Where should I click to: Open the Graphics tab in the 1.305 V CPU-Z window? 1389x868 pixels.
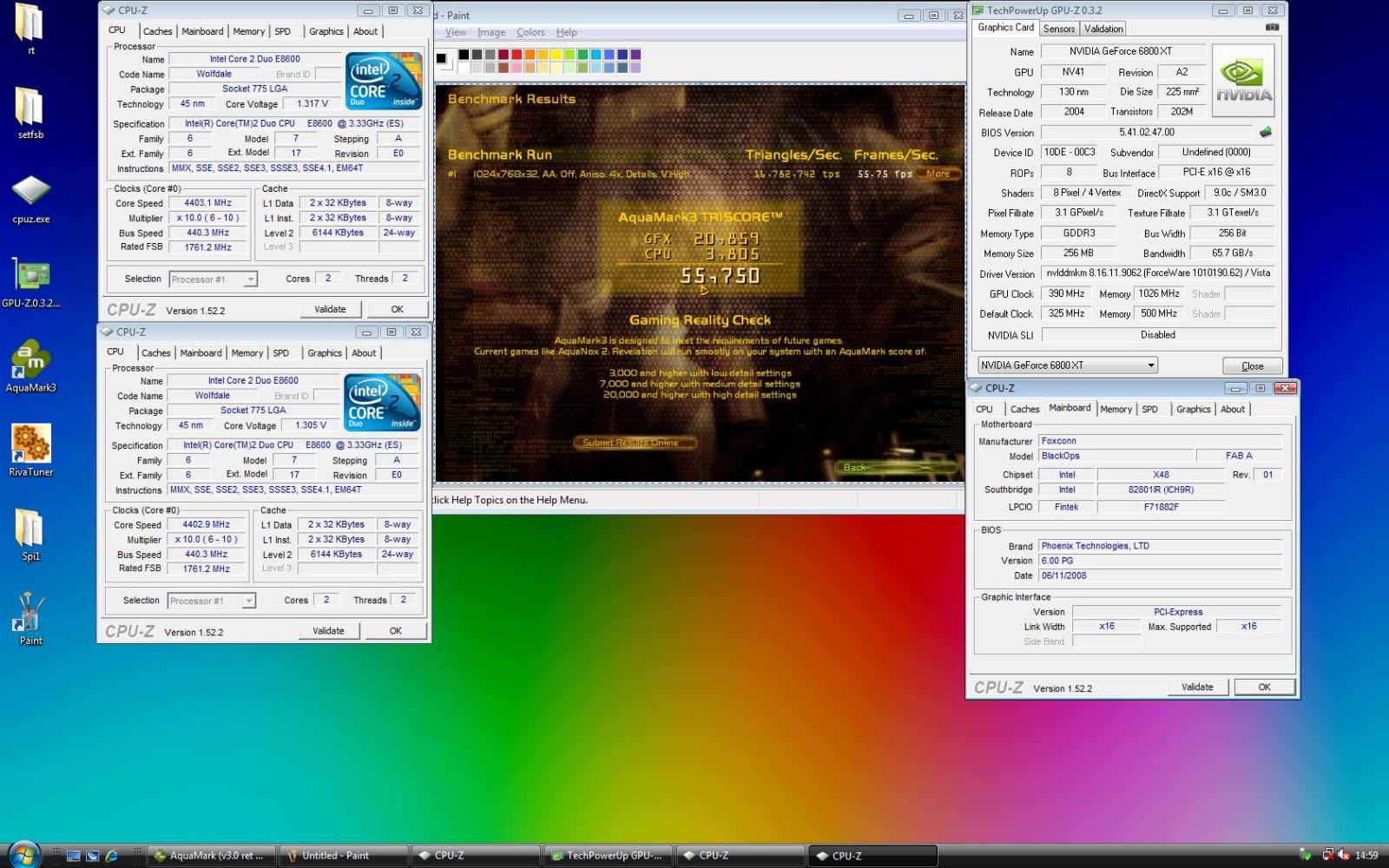click(x=325, y=353)
